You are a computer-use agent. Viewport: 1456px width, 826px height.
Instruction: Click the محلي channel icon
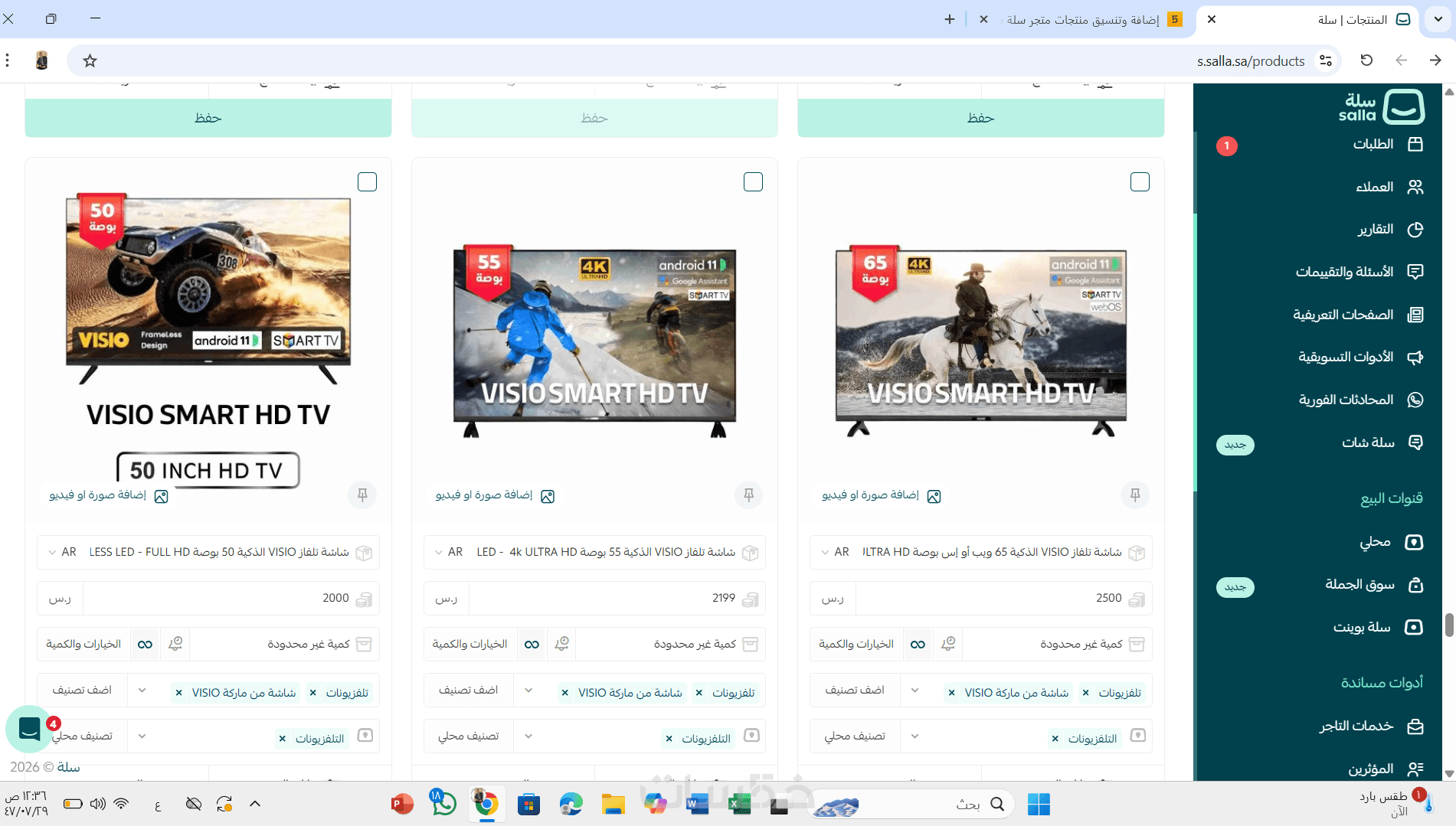point(1414,542)
